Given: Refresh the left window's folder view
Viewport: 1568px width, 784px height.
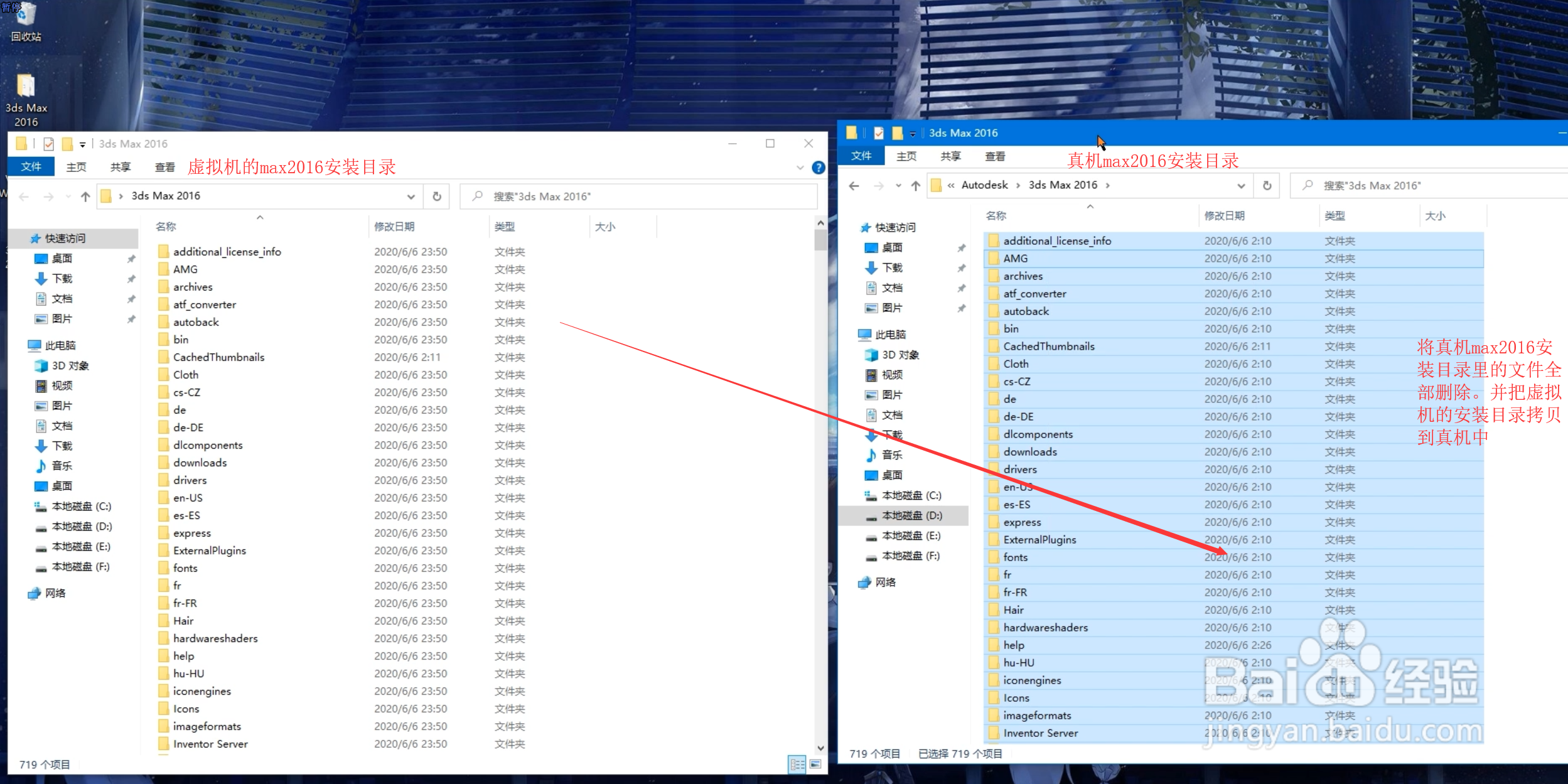Looking at the screenshot, I should [437, 196].
